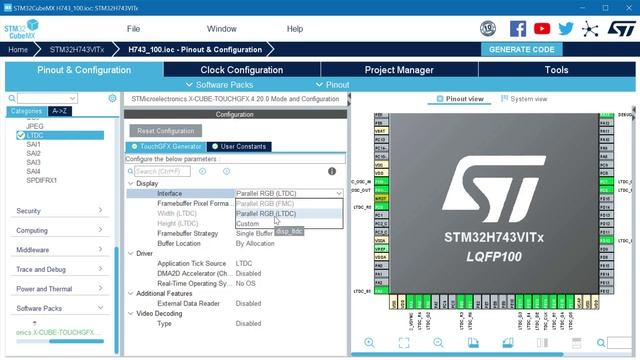Select the JPEG peripheral
Screen dimensions: 640x360
click(34, 126)
